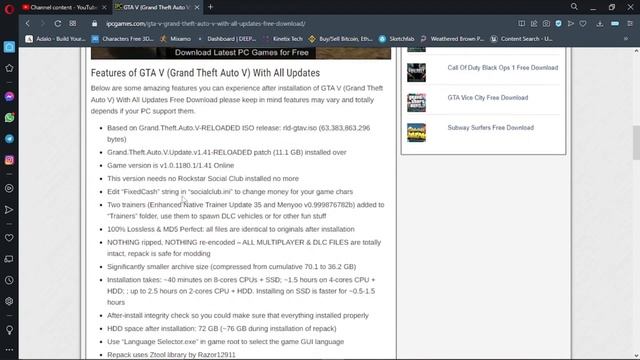Open the downloads panel

(x=600, y=24)
